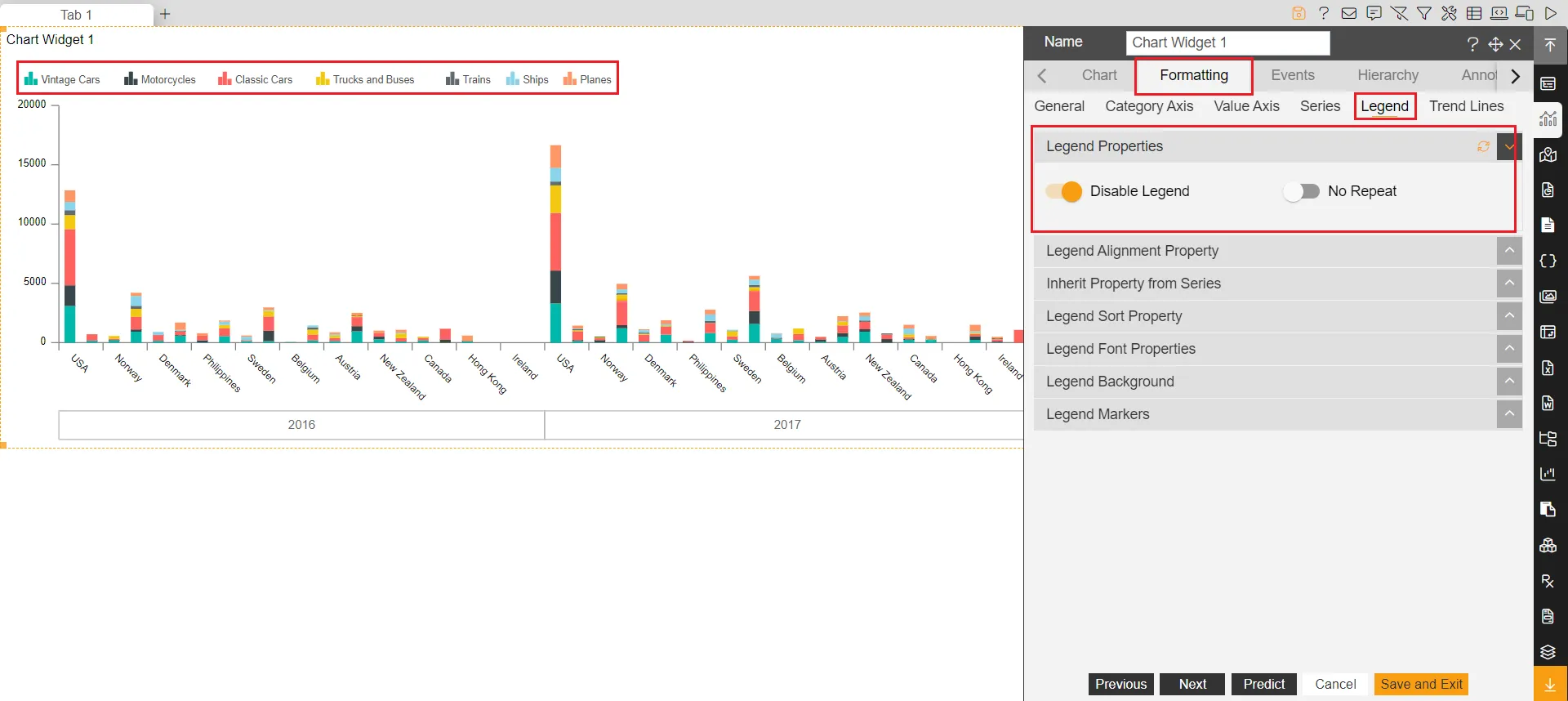Click the stacked layers icon in sidebar
Screen dimensions: 1568x701
coord(1548,651)
